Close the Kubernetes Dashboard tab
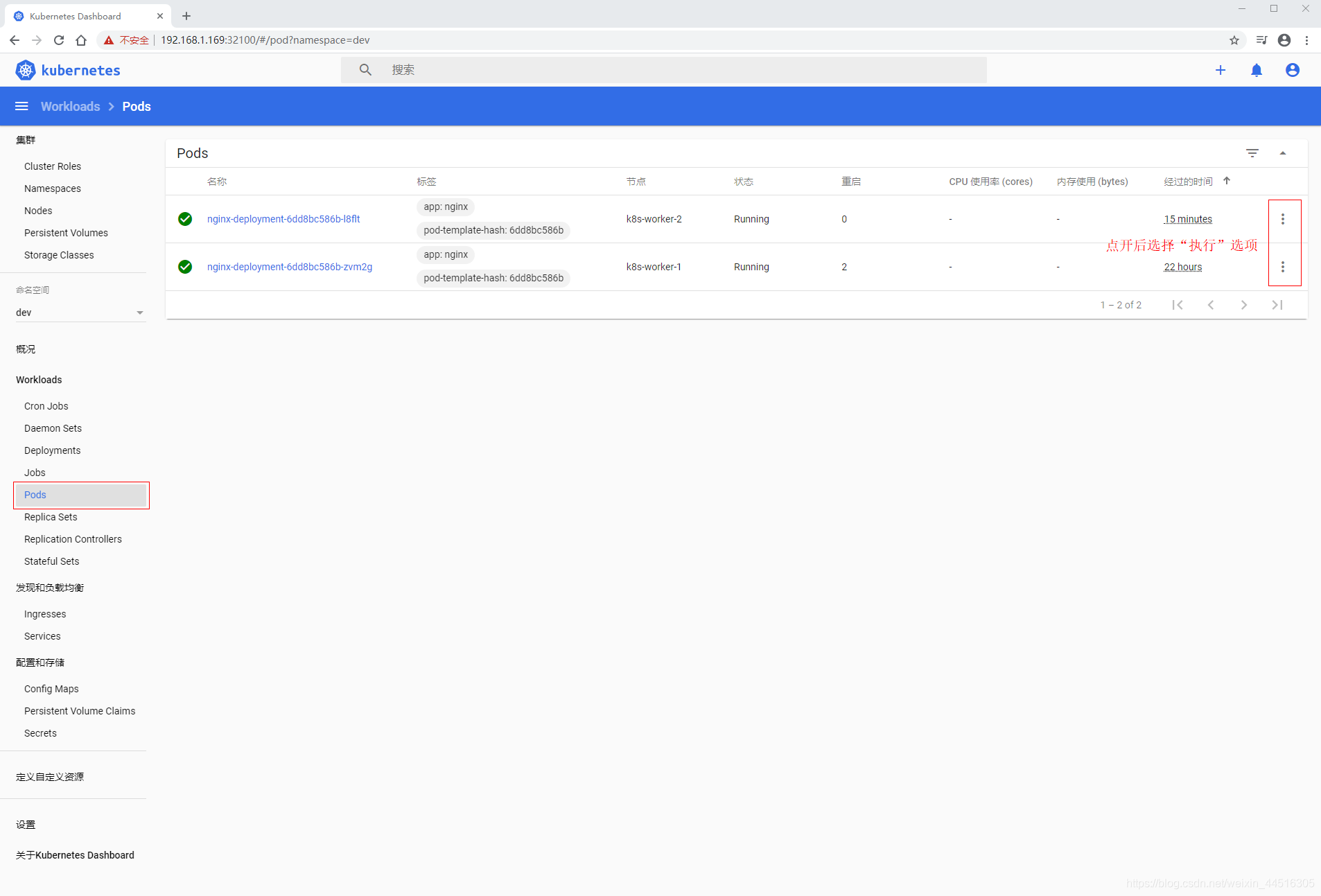The width and height of the screenshot is (1321, 896). click(160, 16)
